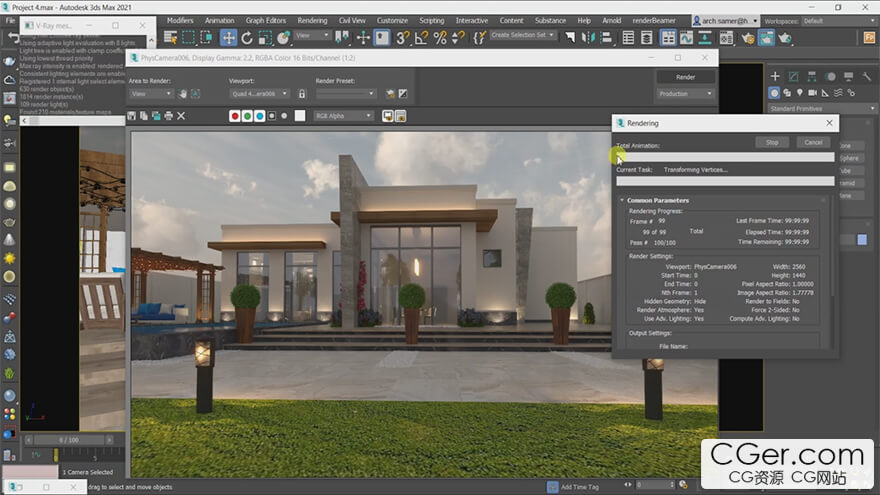
Task: Open the Production render mode dropdown
Action: point(685,94)
